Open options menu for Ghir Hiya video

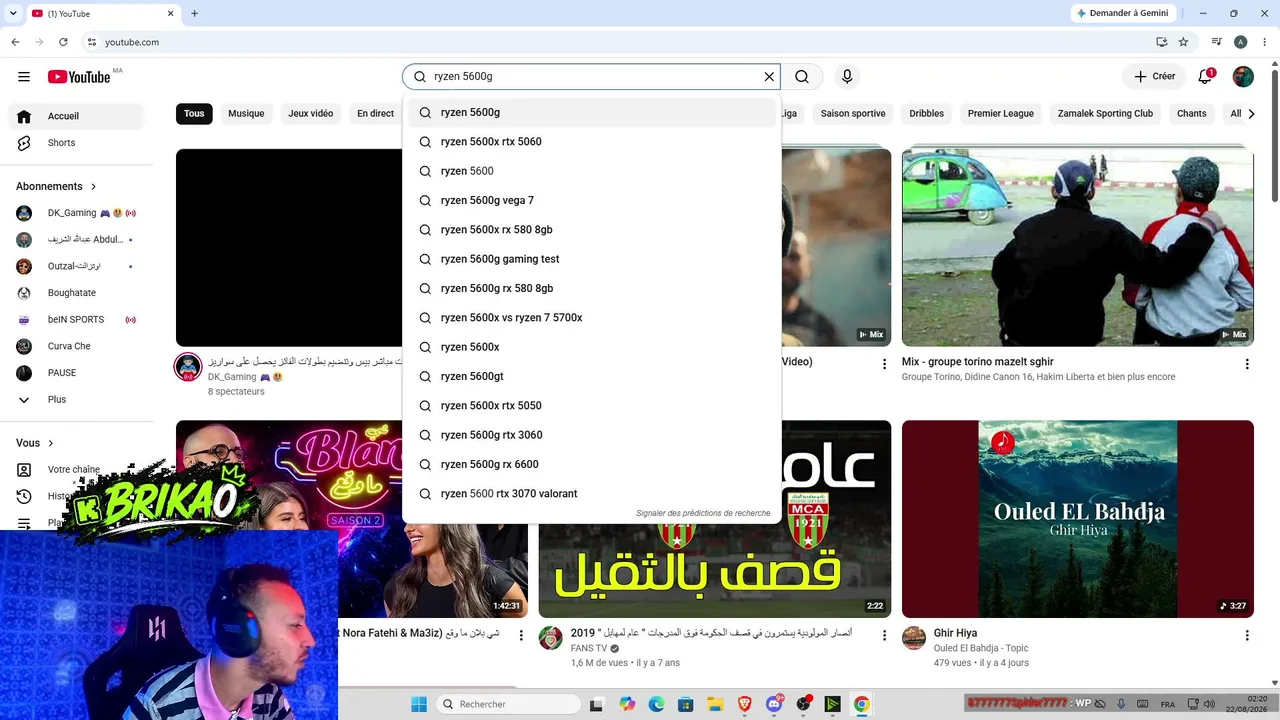click(1247, 635)
